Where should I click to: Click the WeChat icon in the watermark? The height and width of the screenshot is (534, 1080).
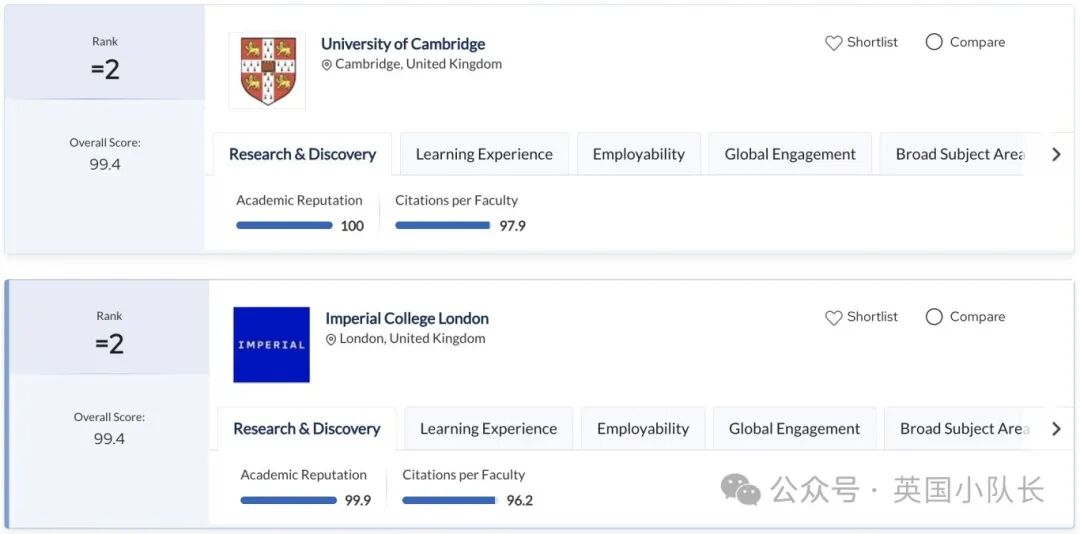pos(741,490)
